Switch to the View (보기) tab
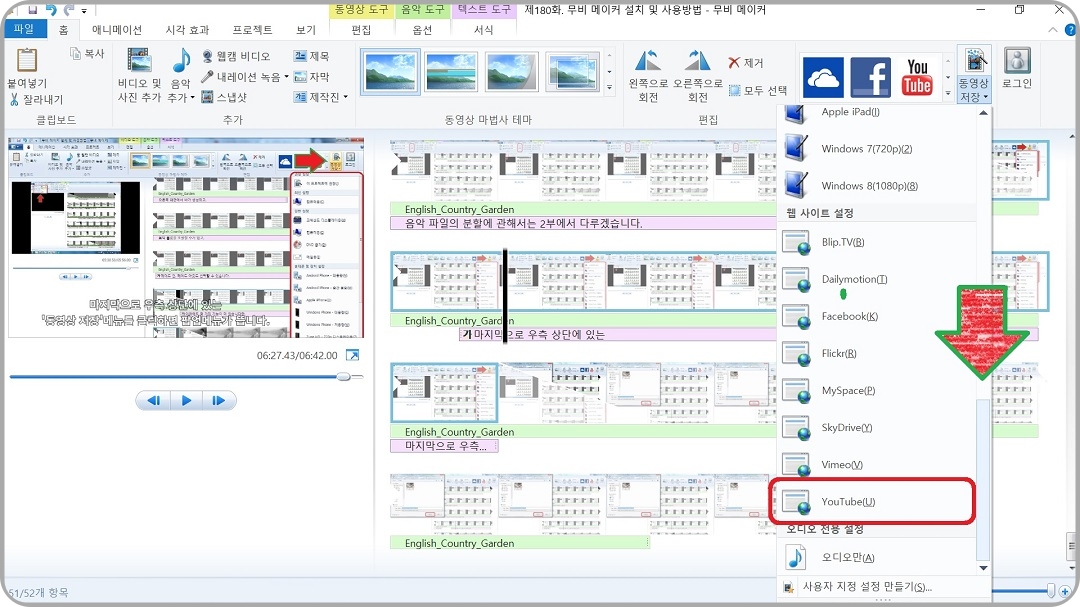1080x607 pixels. pyautogui.click(x=306, y=30)
